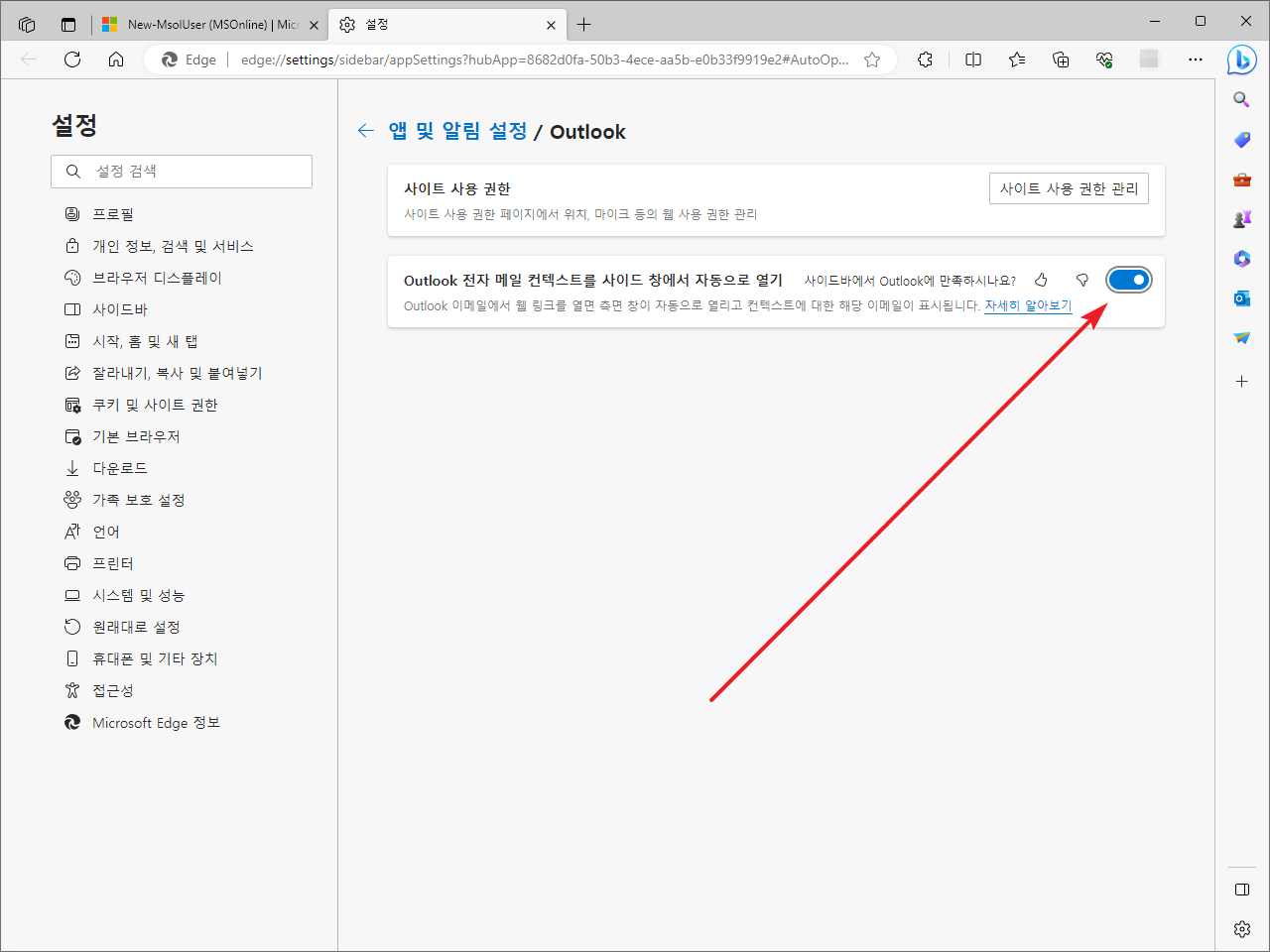The image size is (1270, 952).
Task: Click thumbs up feedback icon
Action: coord(1041,280)
